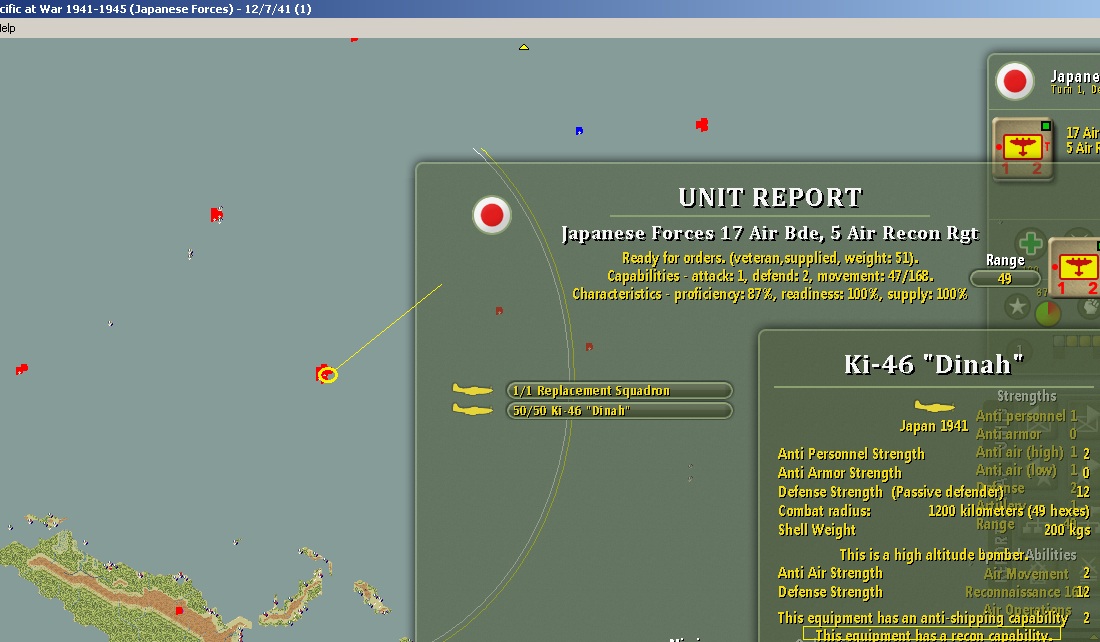Select the map unit circled in yellow
This screenshot has height=642, width=1100.
pyautogui.click(x=325, y=374)
